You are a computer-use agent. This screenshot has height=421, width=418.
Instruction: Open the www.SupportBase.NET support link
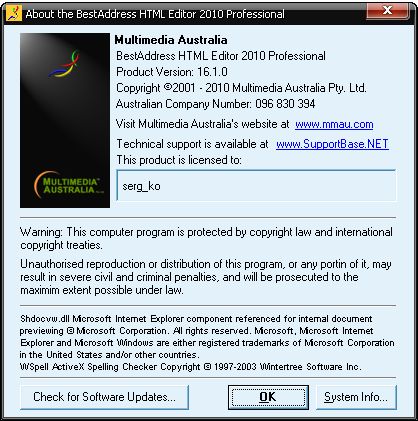point(332,144)
